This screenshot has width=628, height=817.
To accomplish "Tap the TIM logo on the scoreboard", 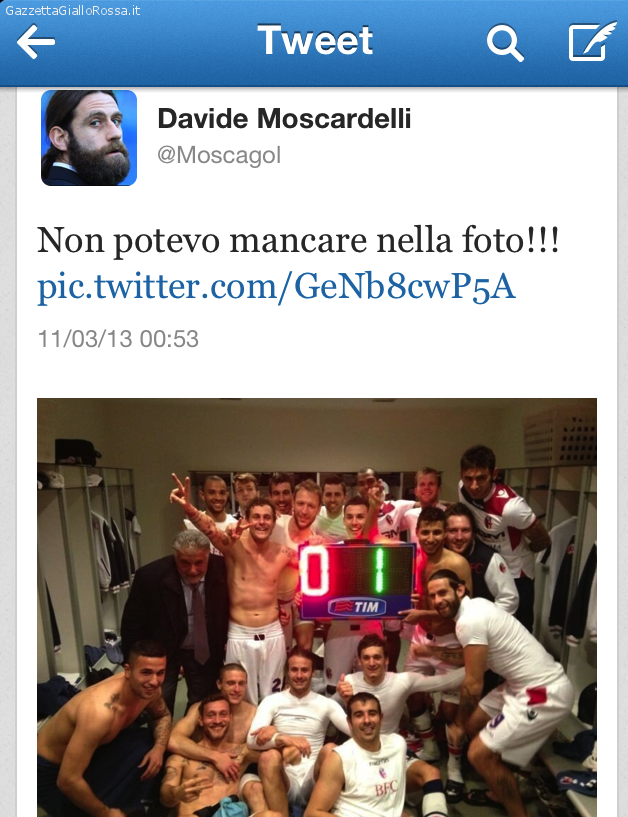I will point(356,606).
